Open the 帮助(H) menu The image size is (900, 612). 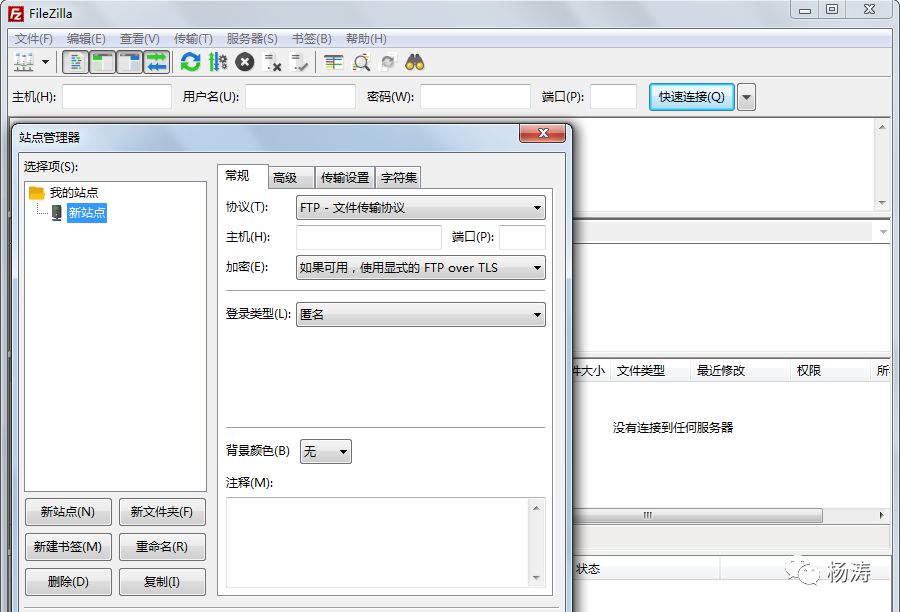366,38
